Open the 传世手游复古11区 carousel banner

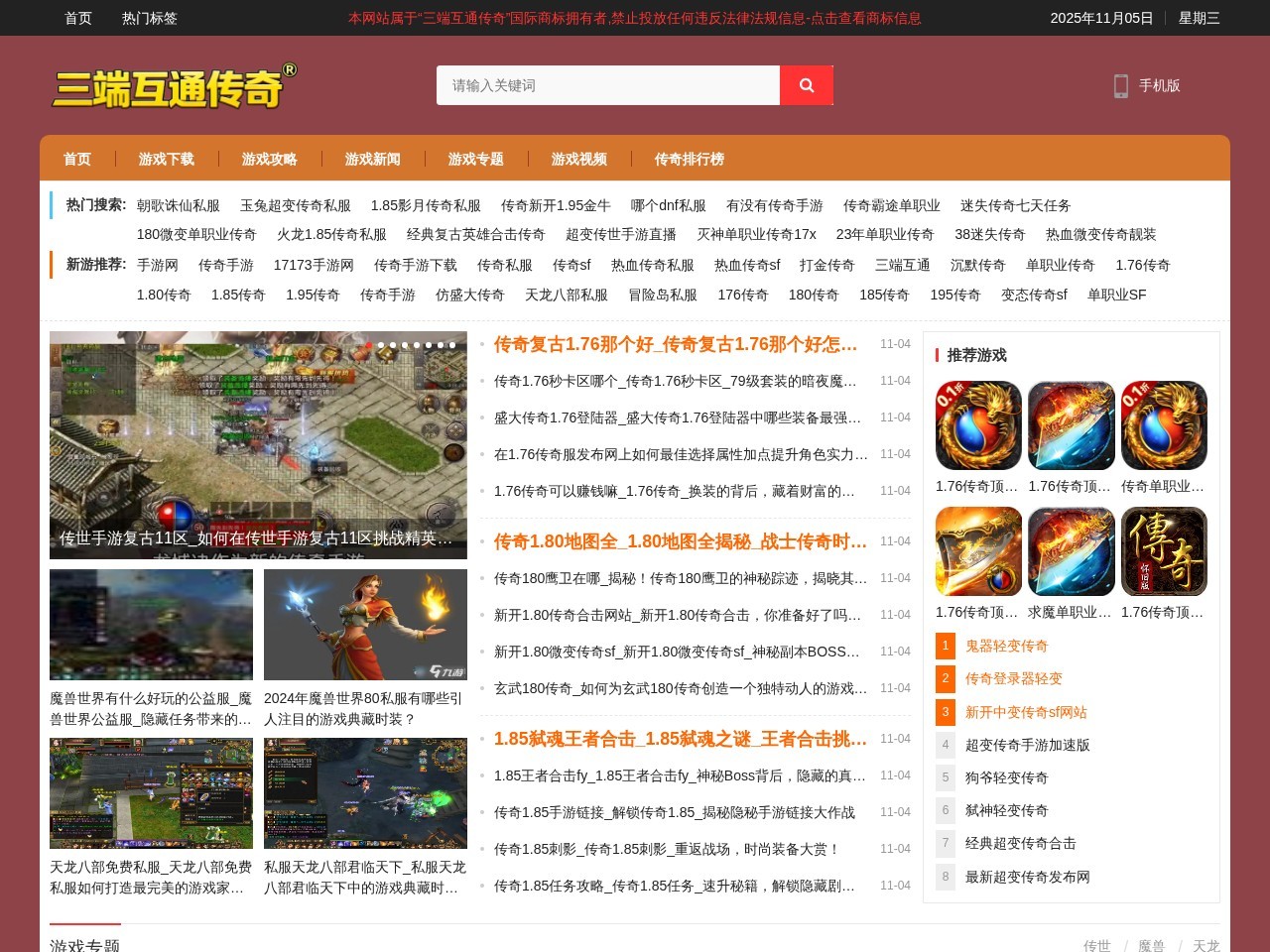coord(258,445)
